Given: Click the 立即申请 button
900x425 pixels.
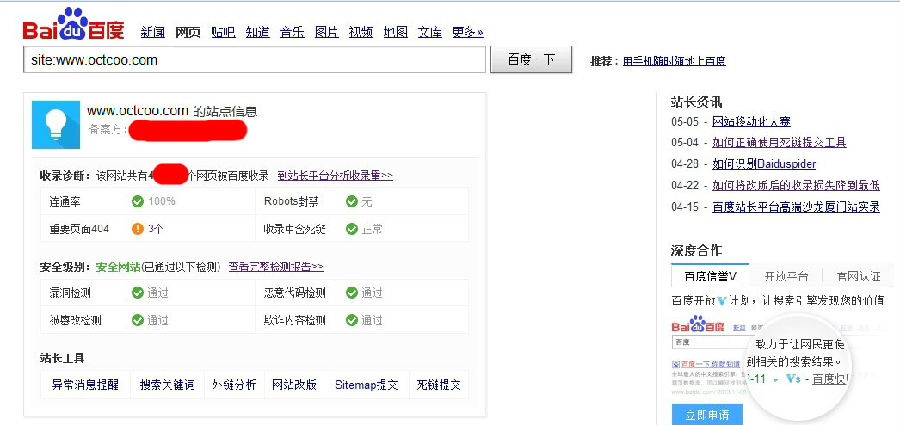Looking at the screenshot, I should 707,415.
